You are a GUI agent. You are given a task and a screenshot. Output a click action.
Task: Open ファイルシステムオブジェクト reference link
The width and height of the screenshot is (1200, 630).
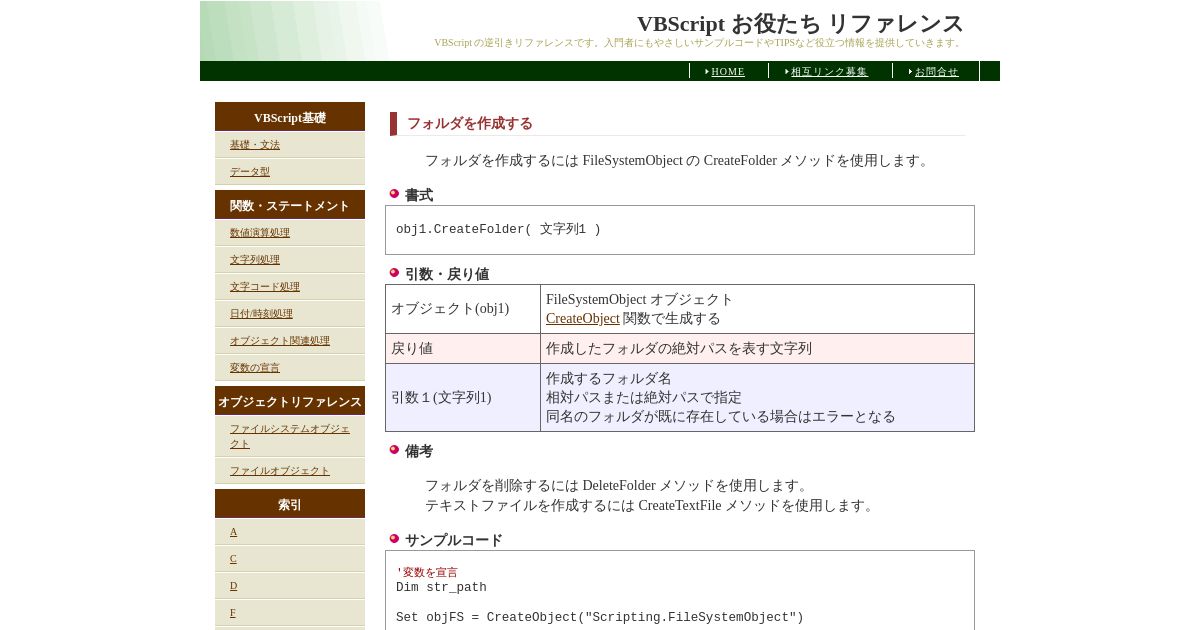tap(290, 436)
